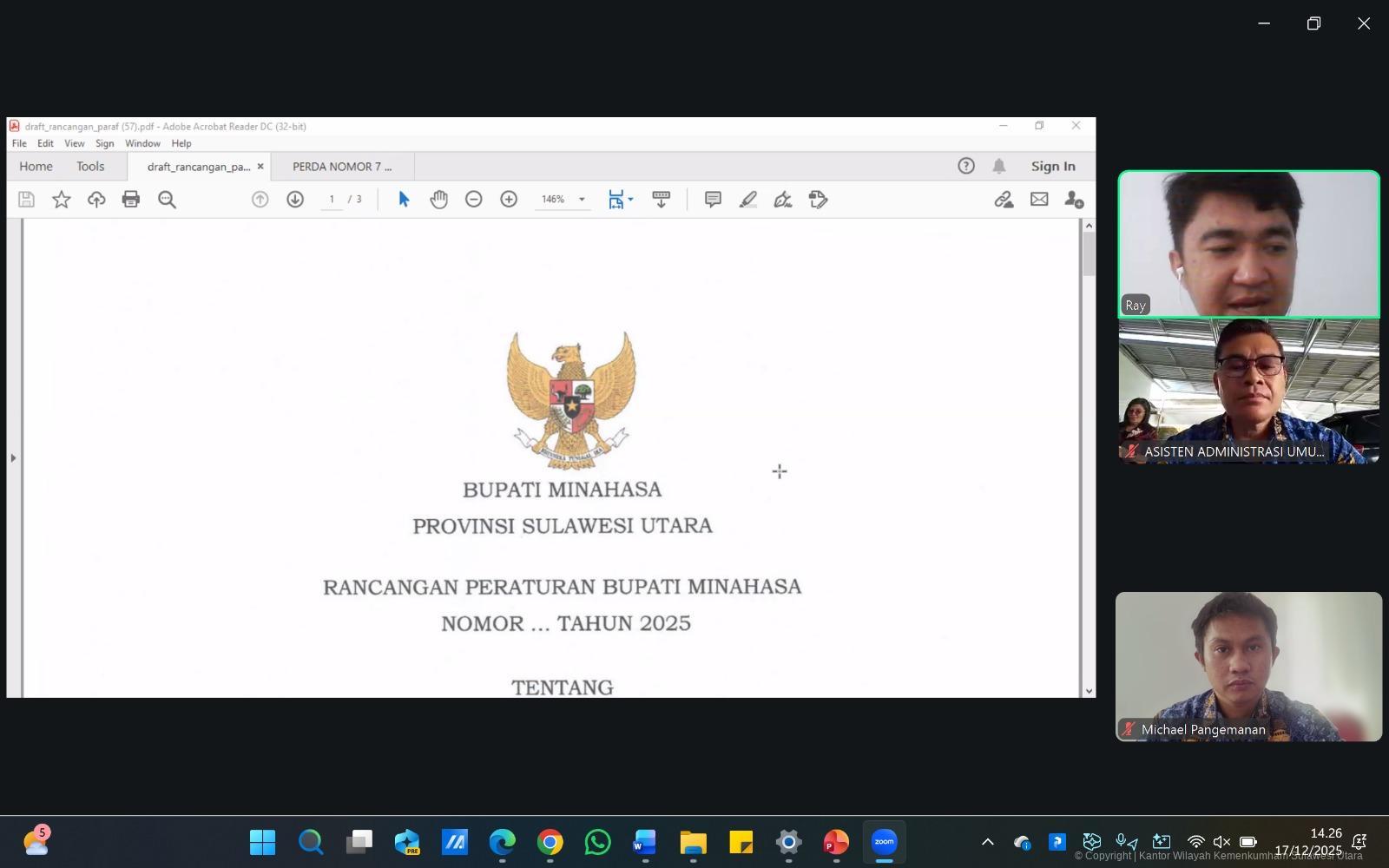Click the Sign In button
Image resolution: width=1389 pixels, height=868 pixels.
(x=1052, y=167)
